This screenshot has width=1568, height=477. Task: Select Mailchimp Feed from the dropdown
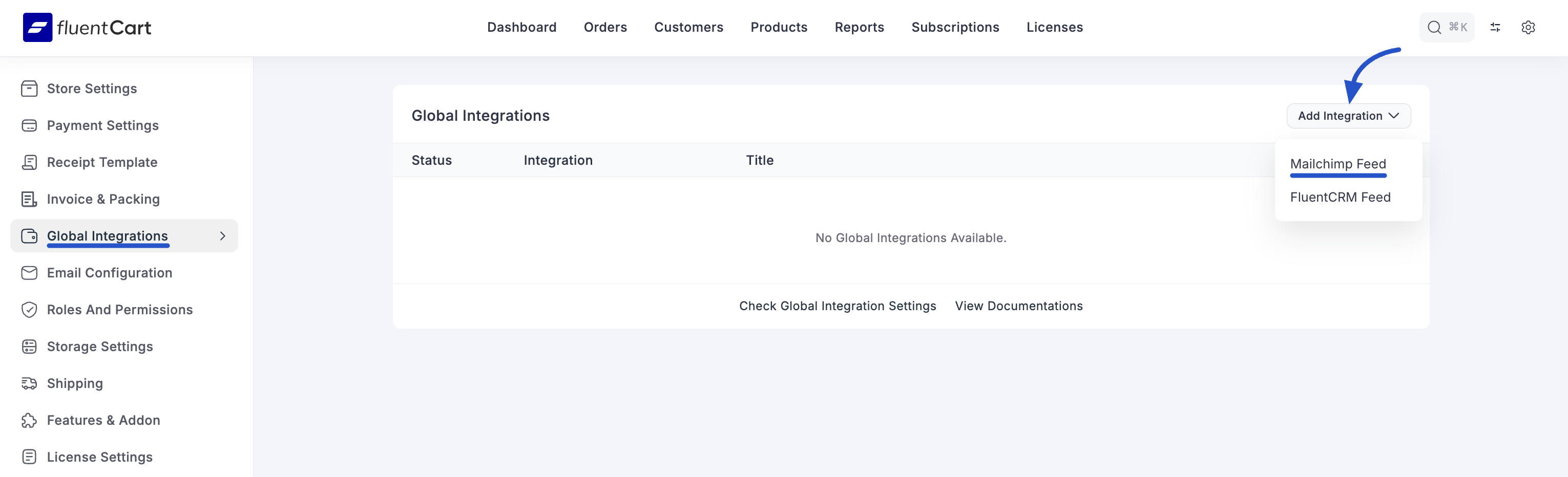[x=1337, y=164]
